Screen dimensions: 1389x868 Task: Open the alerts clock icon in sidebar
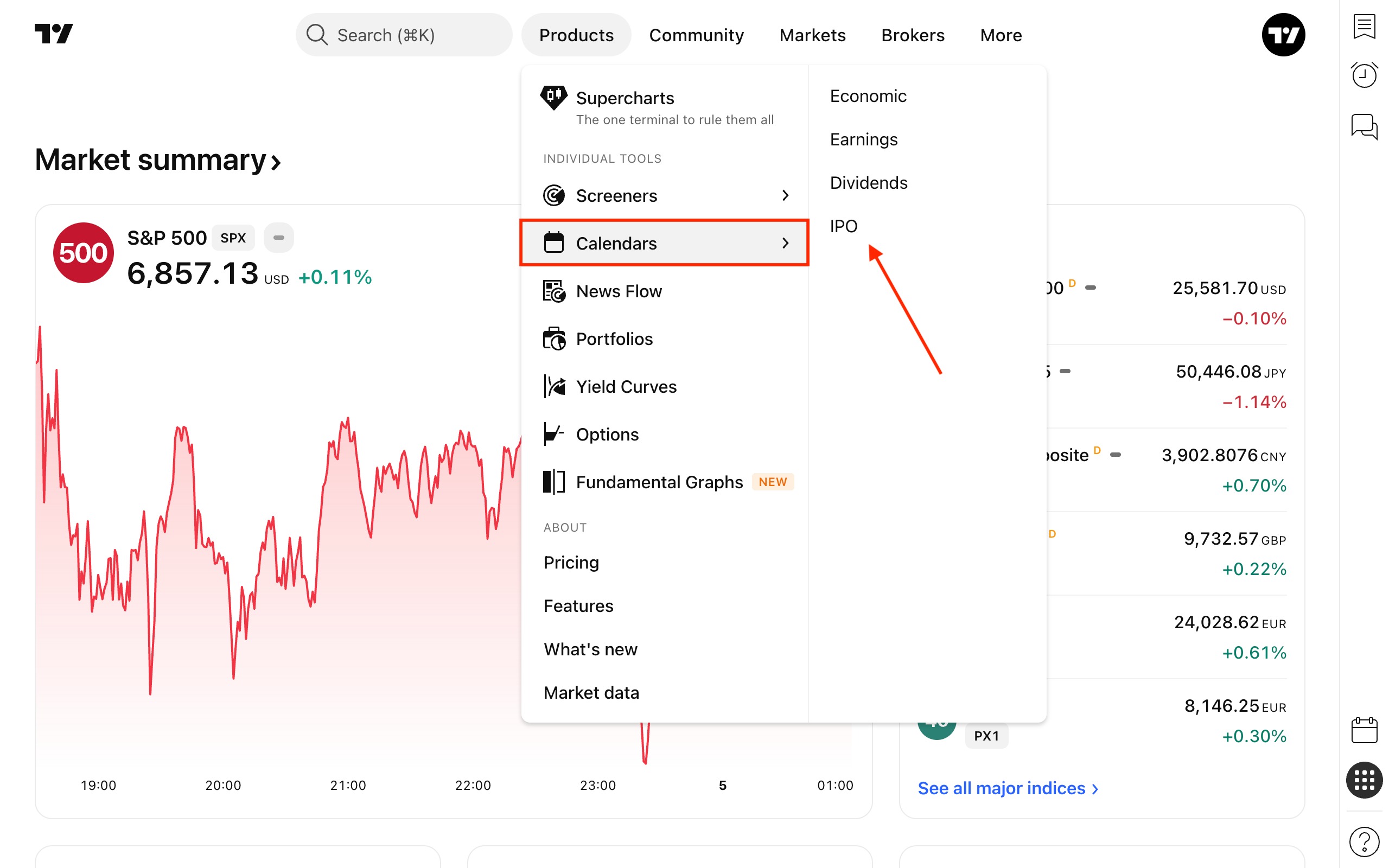(1363, 75)
